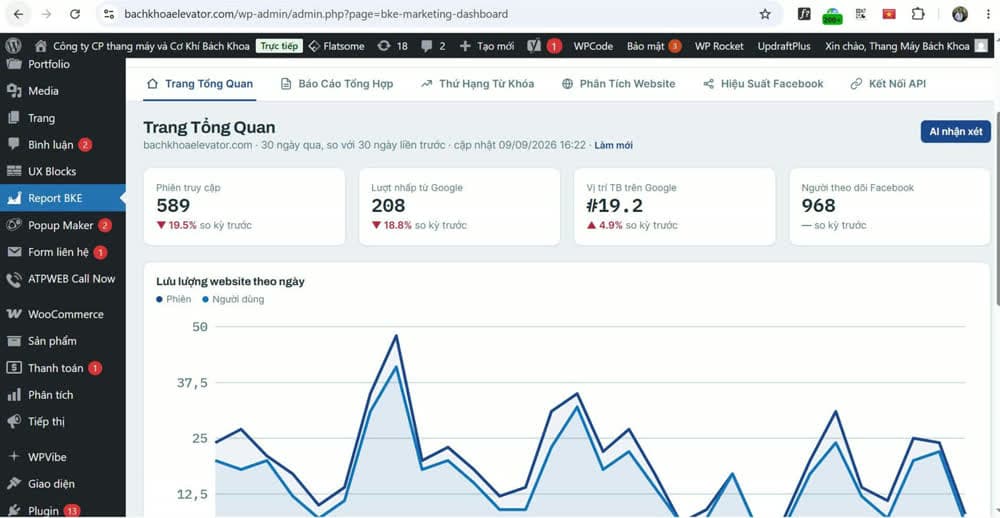Click the browser forward arrow
1000x518 pixels.
(46, 14)
